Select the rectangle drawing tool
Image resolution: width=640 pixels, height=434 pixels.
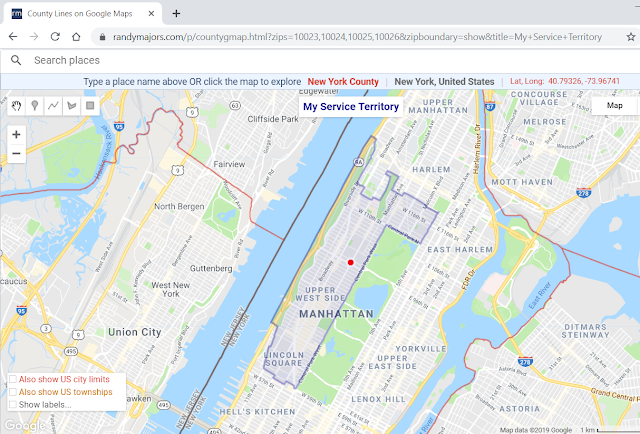point(90,106)
